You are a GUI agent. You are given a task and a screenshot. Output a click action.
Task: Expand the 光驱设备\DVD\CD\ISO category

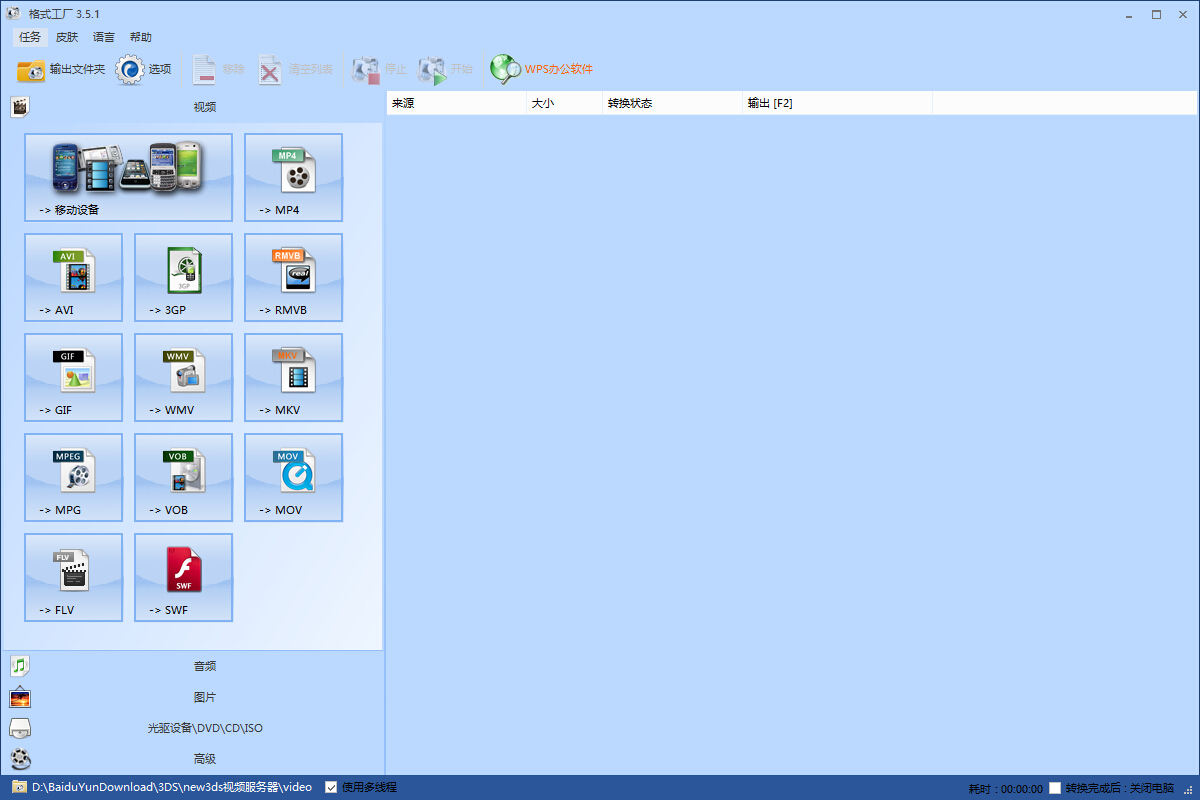point(193,728)
